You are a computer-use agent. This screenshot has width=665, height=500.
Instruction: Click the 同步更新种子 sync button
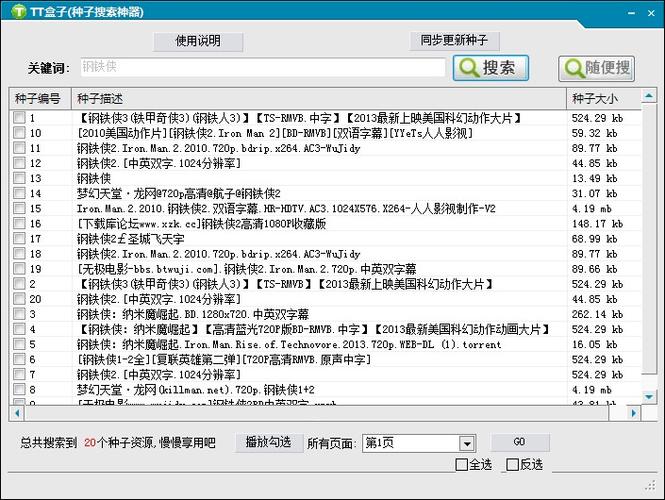click(x=455, y=41)
